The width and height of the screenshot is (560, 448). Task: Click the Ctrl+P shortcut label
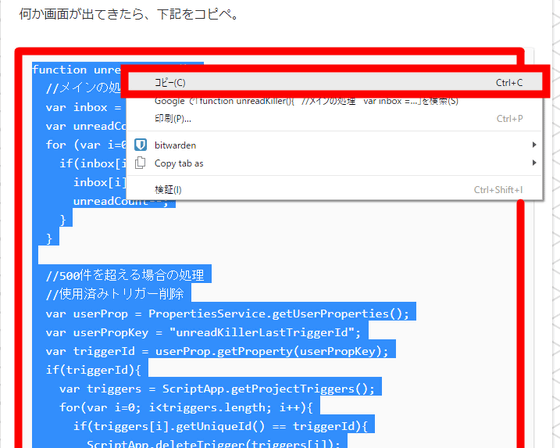[510, 119]
